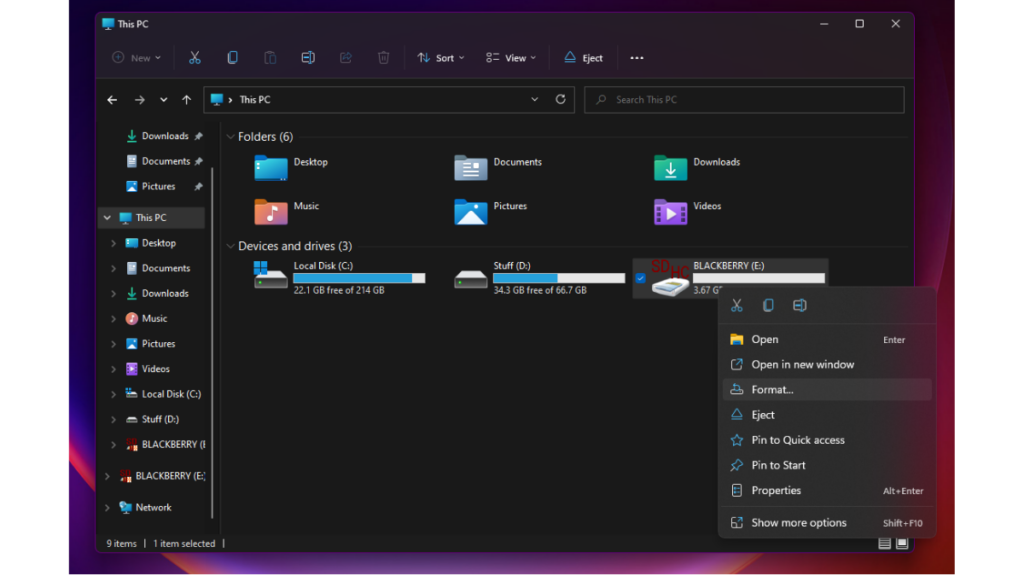Click the Rename icon in context menu
The height and width of the screenshot is (576, 1024).
[x=800, y=305]
